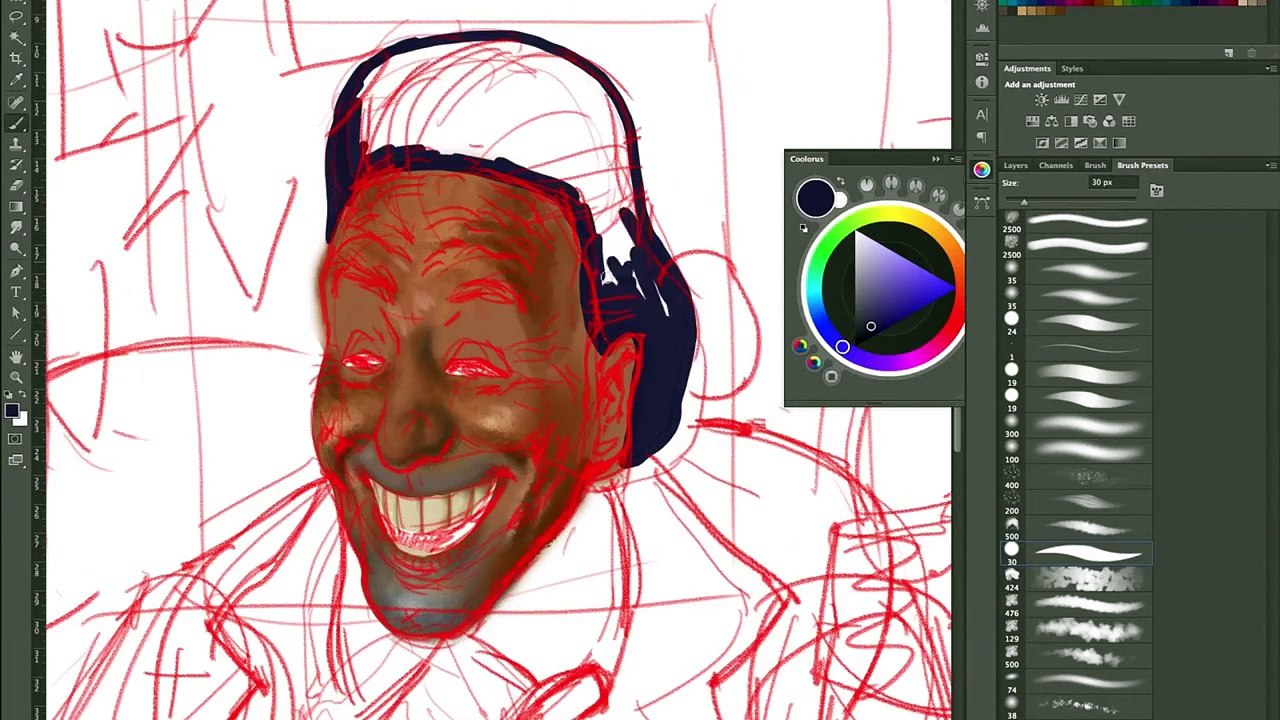This screenshot has width=1280, height=720.
Task: Switch to the Layers tab
Action: 1015,165
